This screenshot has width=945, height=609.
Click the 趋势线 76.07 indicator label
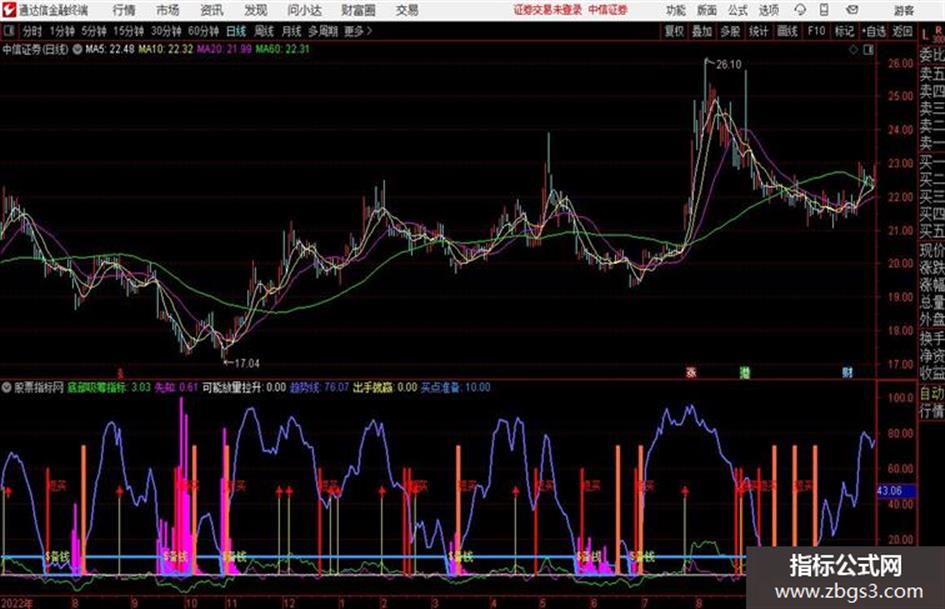pyautogui.click(x=319, y=387)
